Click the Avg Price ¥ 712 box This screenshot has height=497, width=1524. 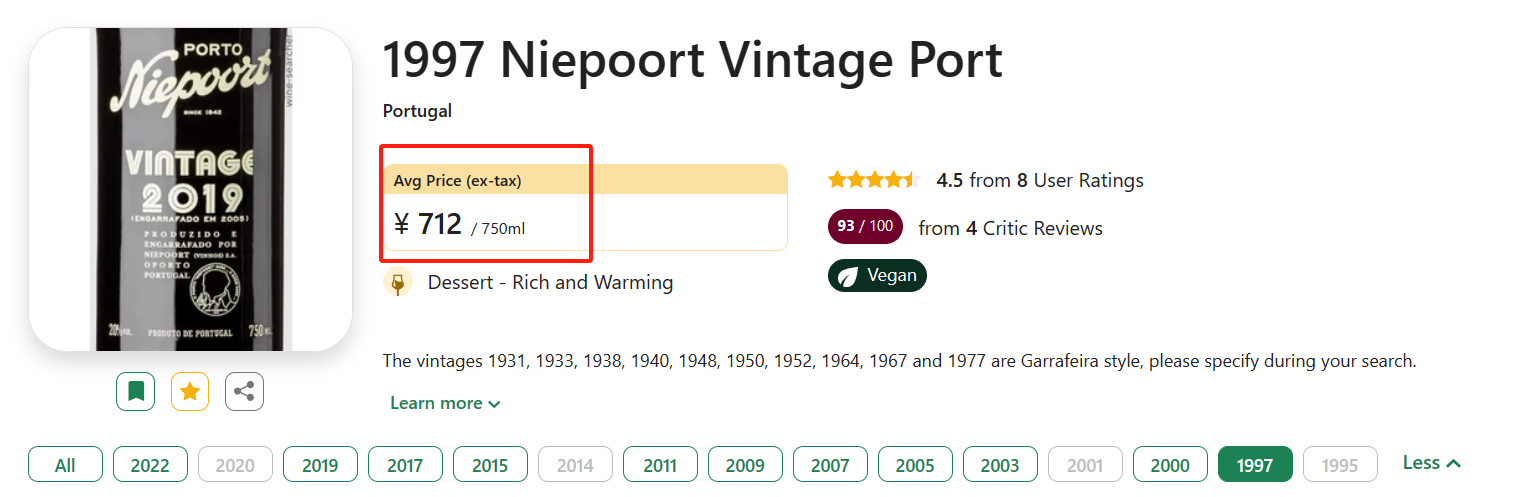(x=586, y=207)
